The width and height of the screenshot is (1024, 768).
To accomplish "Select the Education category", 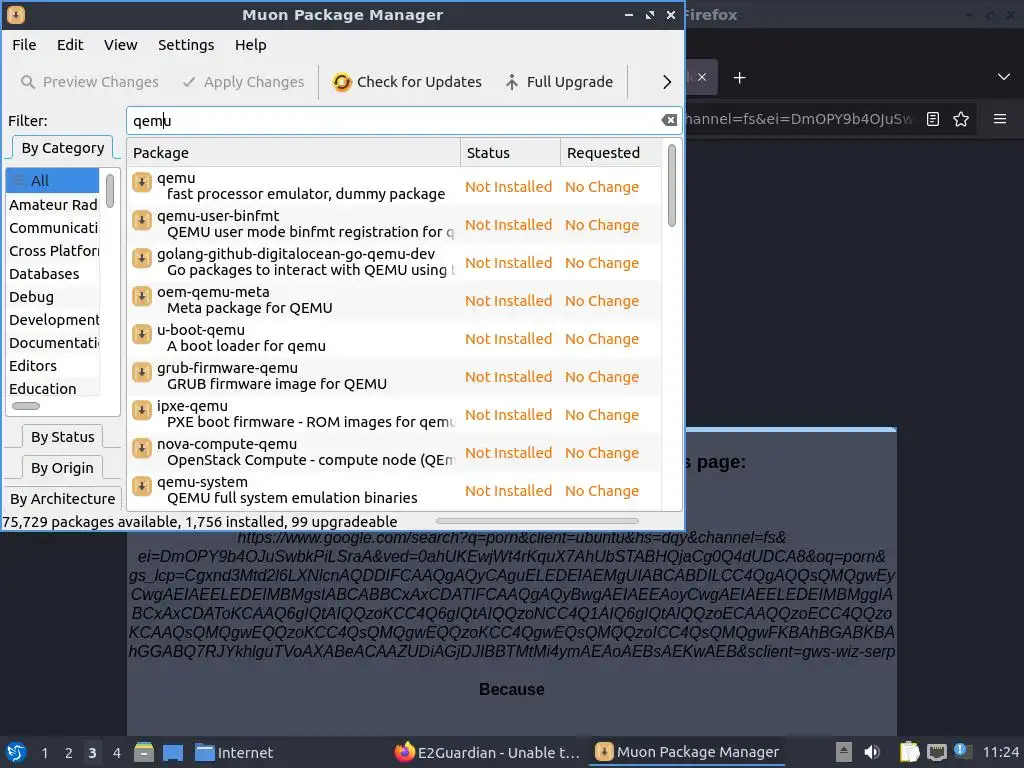I will 53,389.
